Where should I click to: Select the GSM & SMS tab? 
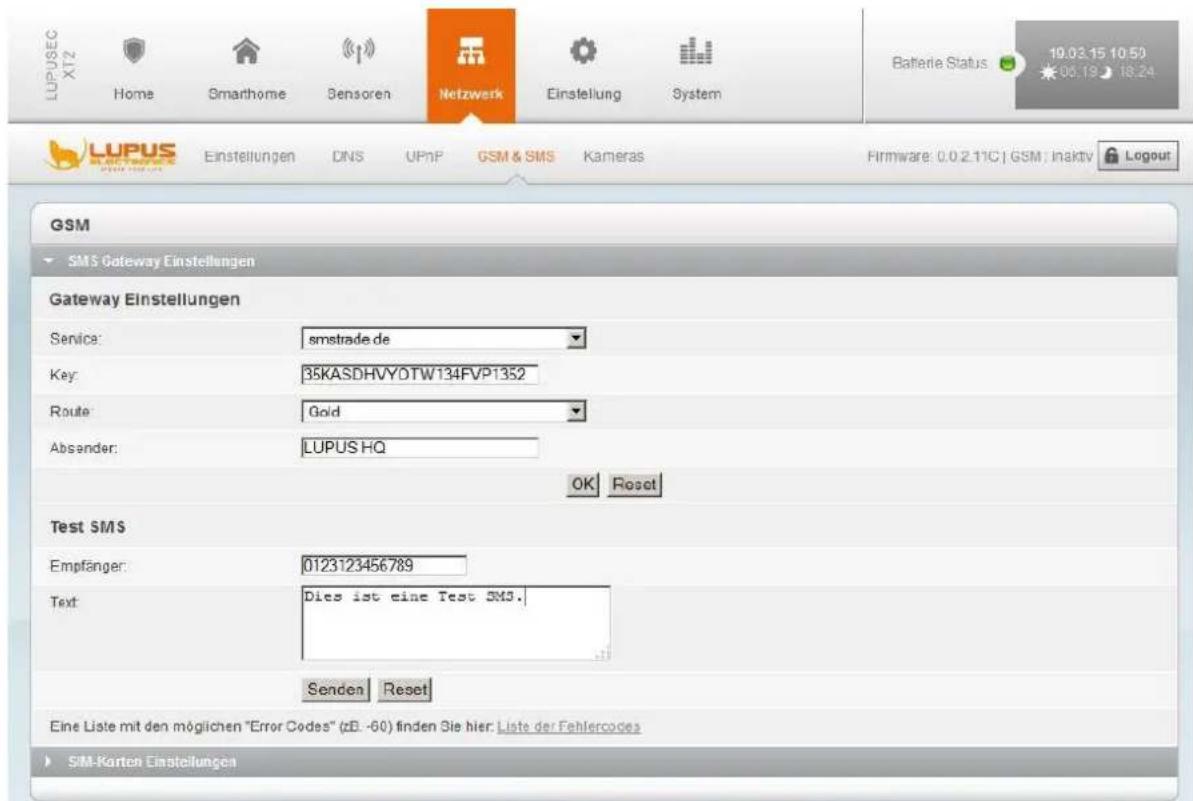(x=516, y=156)
